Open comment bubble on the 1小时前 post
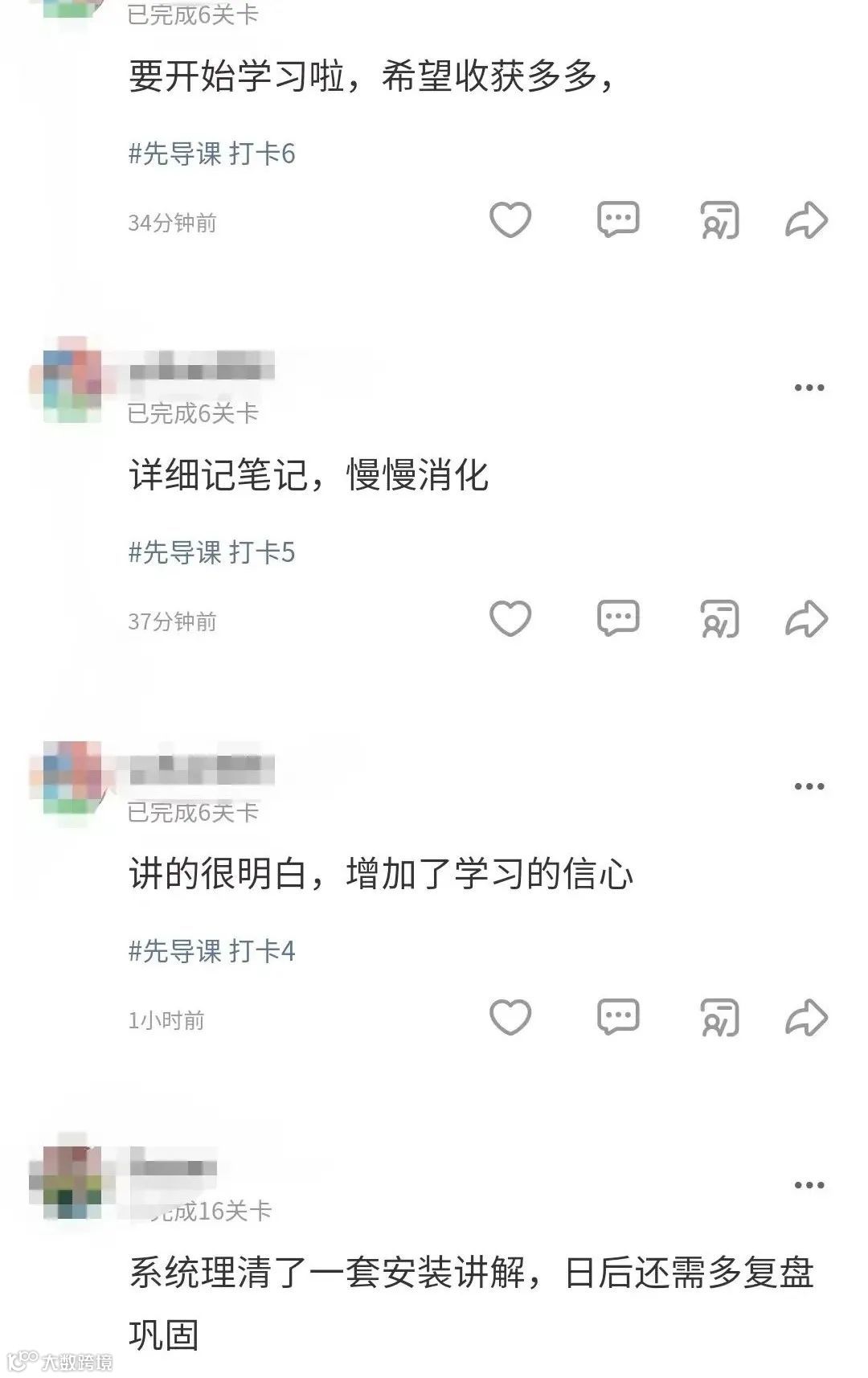Viewport: 868px width, 1378px height. pyautogui.click(x=618, y=1017)
